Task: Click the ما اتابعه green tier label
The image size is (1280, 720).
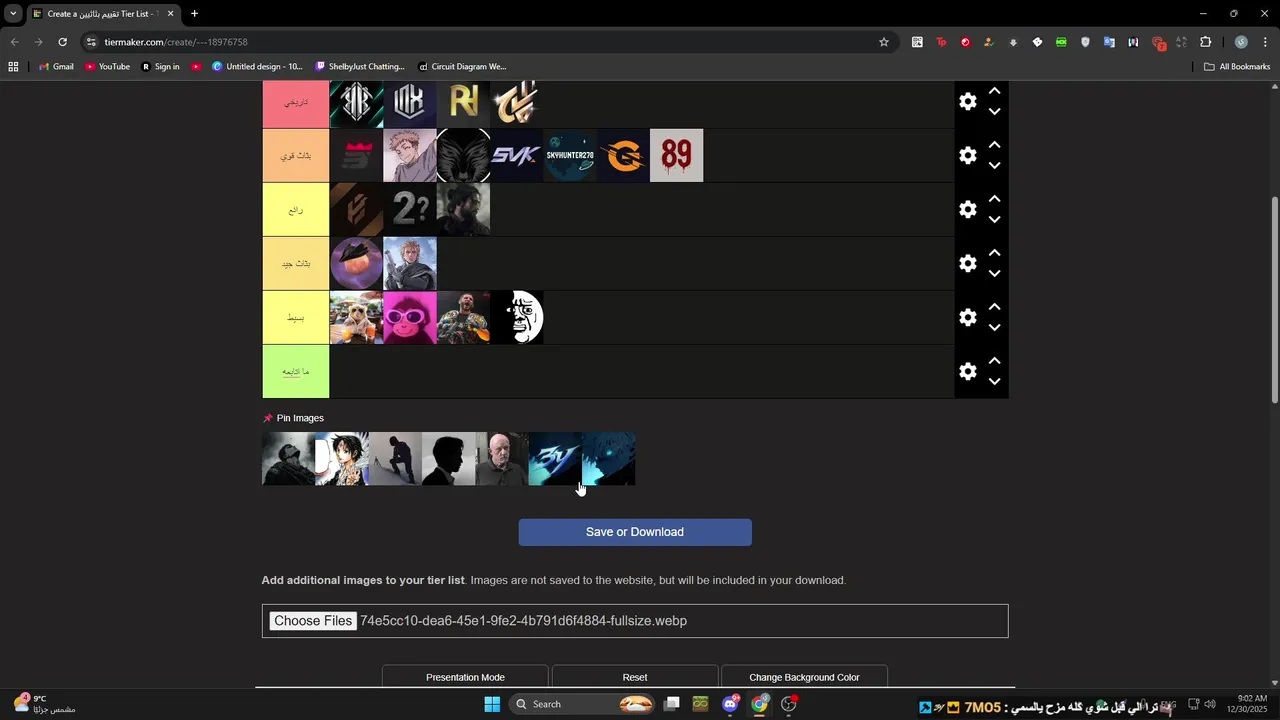Action: [295, 371]
